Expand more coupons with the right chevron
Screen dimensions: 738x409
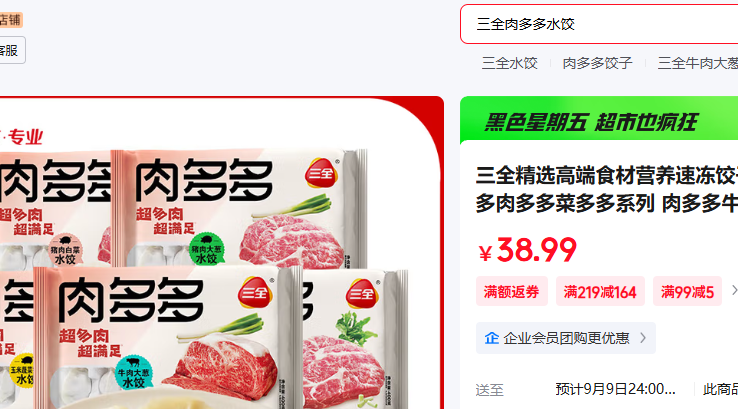pyautogui.click(x=734, y=291)
